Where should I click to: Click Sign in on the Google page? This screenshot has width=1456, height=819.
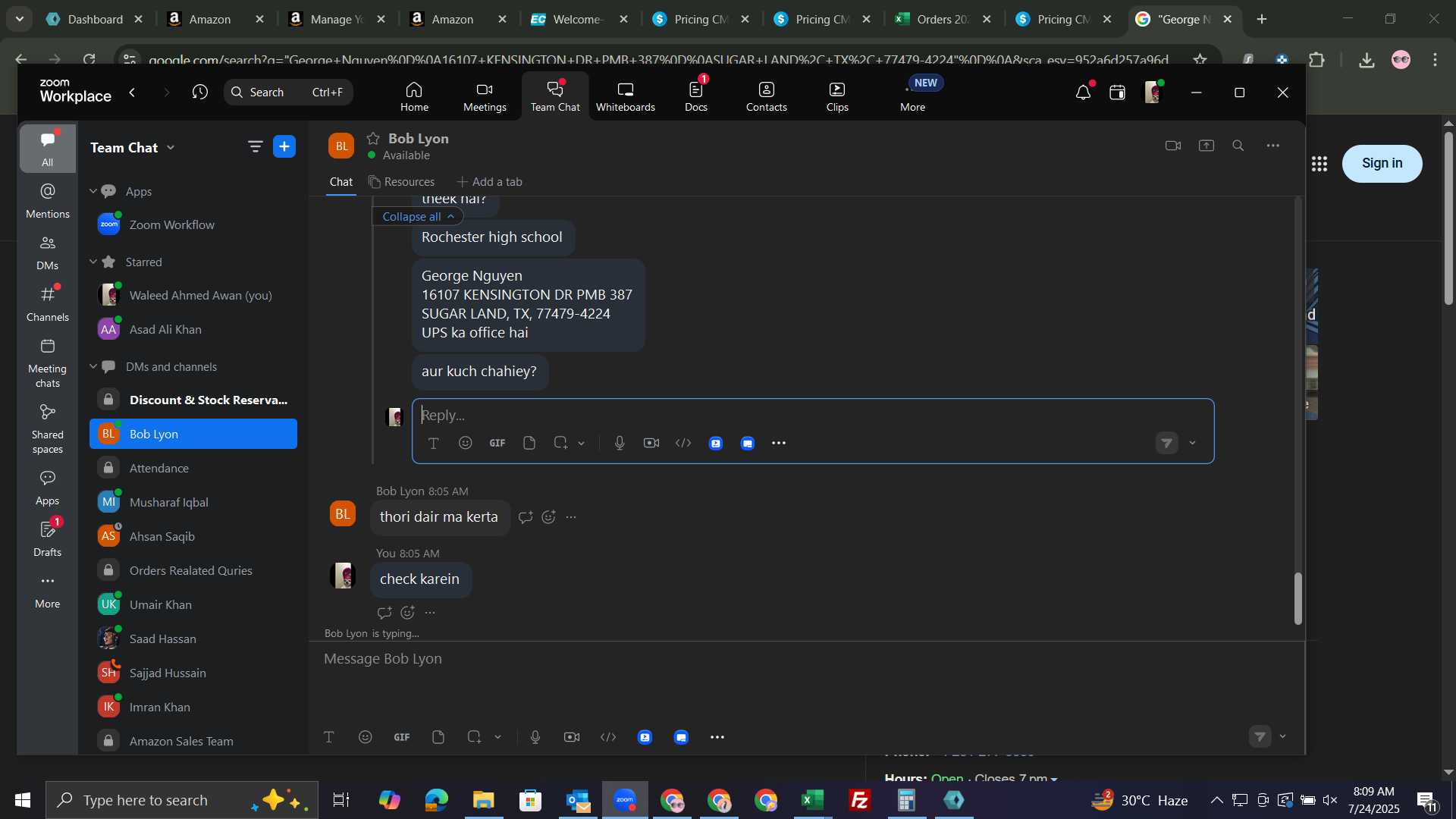tap(1382, 163)
